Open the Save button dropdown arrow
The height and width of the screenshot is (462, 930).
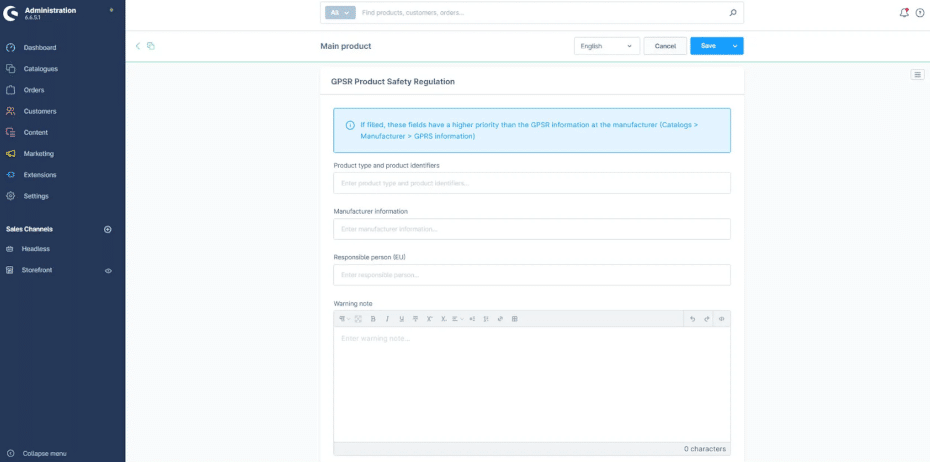click(735, 46)
